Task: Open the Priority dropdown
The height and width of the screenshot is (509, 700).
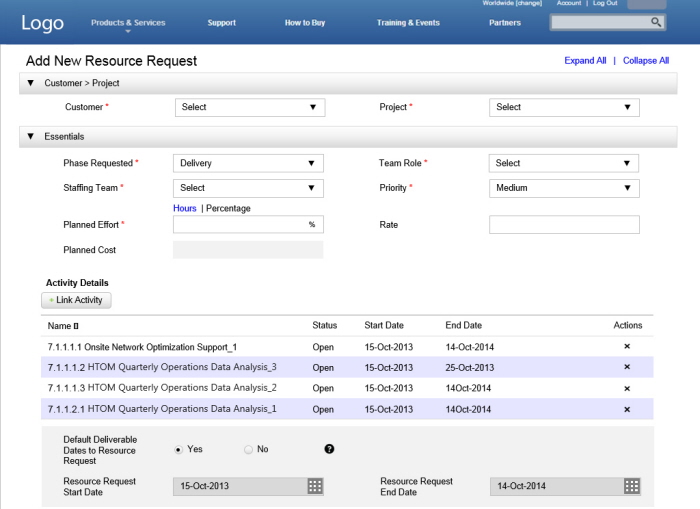Action: [564, 188]
